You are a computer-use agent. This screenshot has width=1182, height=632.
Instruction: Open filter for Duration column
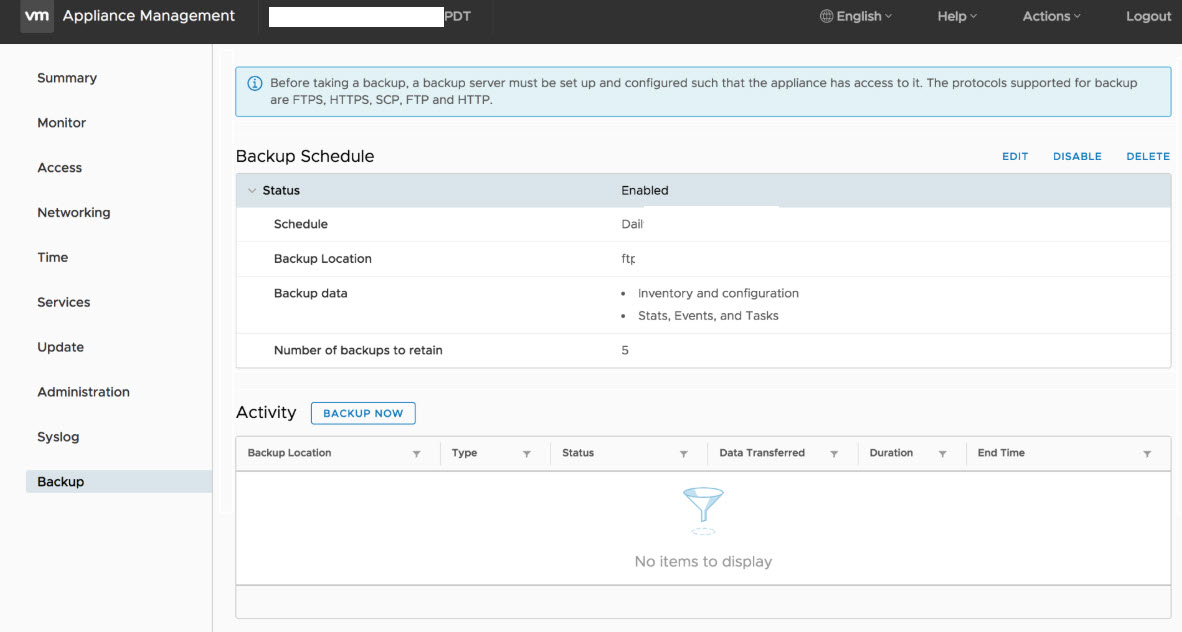(942, 454)
